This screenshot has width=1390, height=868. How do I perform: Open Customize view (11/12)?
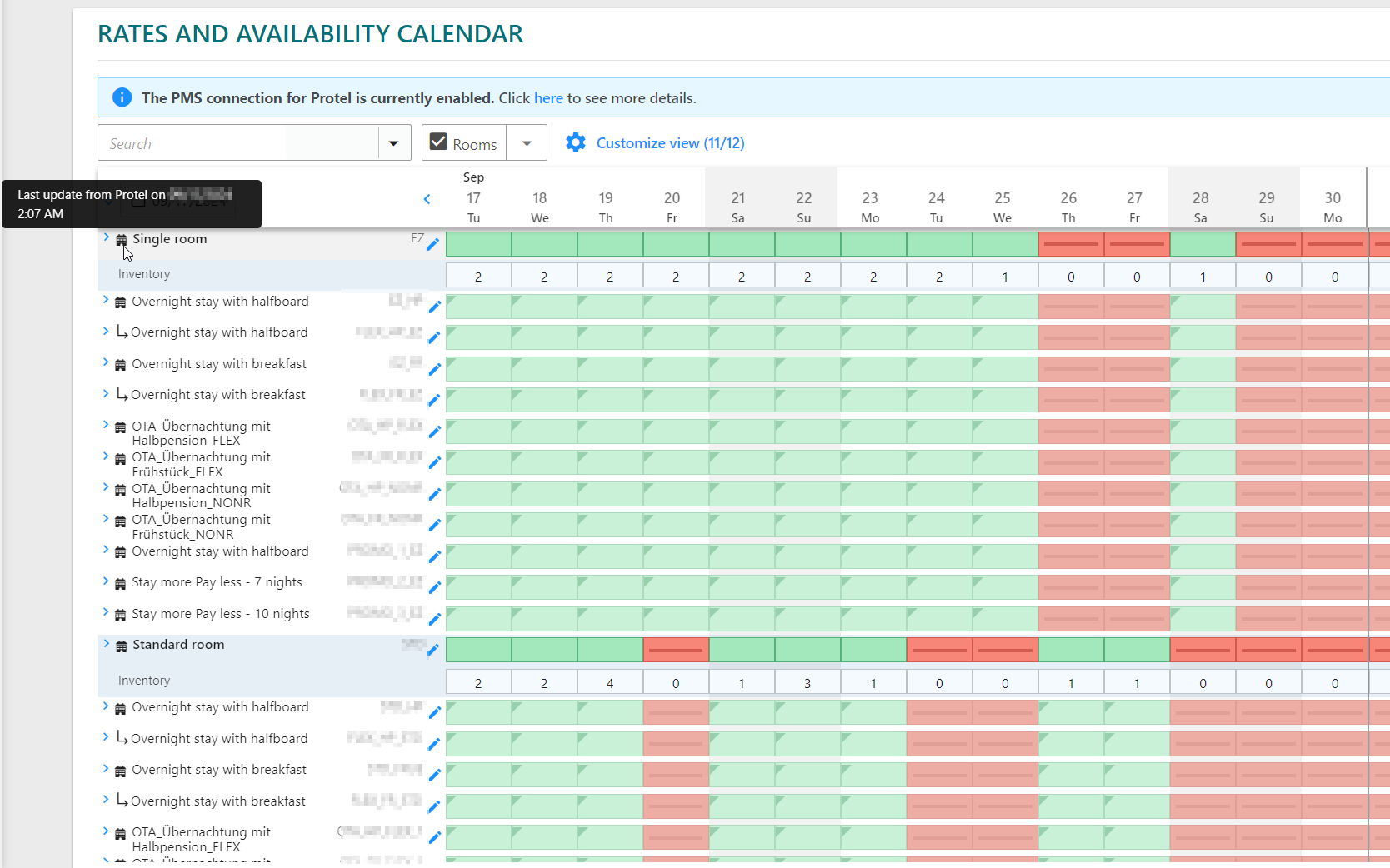point(670,143)
